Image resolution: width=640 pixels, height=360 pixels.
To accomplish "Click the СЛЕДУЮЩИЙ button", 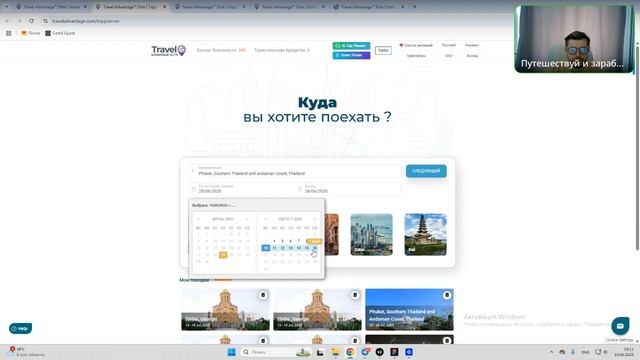I will 426,171.
